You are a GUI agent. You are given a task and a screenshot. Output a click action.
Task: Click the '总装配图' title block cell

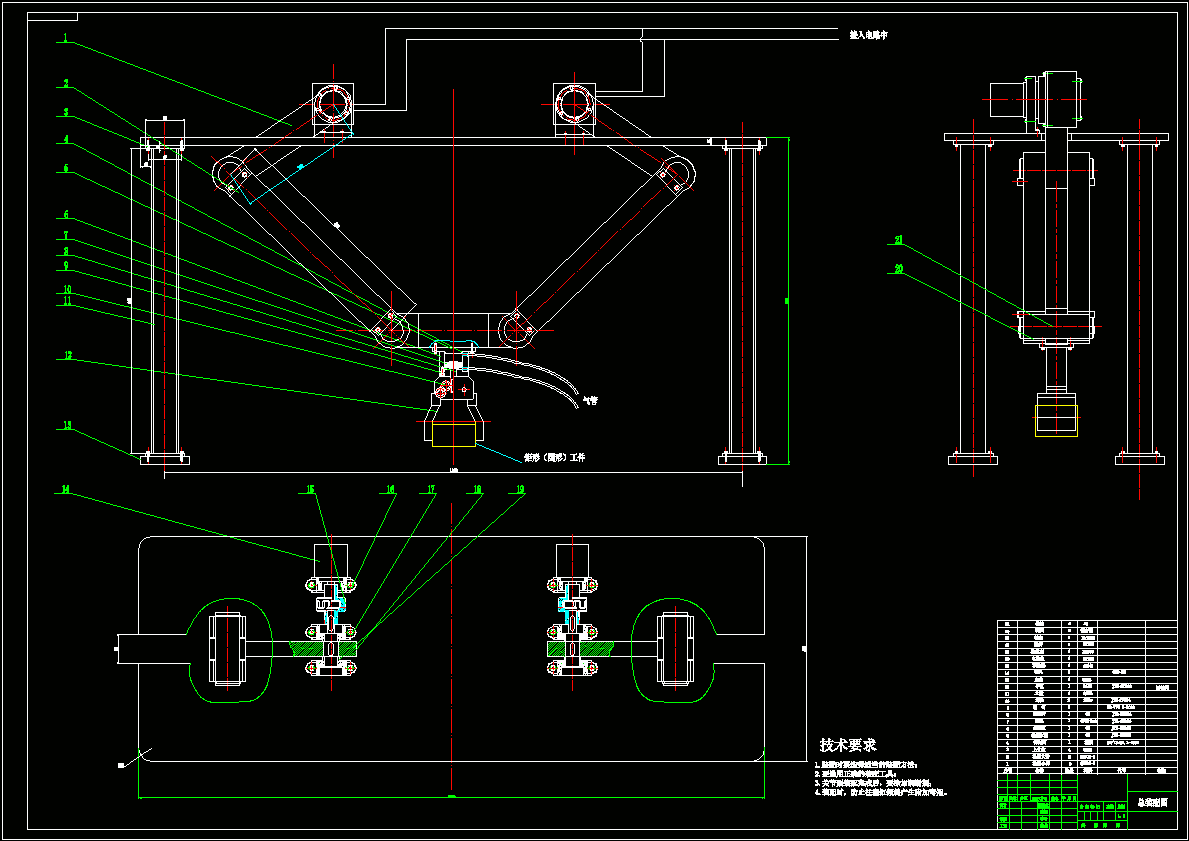click(1153, 802)
